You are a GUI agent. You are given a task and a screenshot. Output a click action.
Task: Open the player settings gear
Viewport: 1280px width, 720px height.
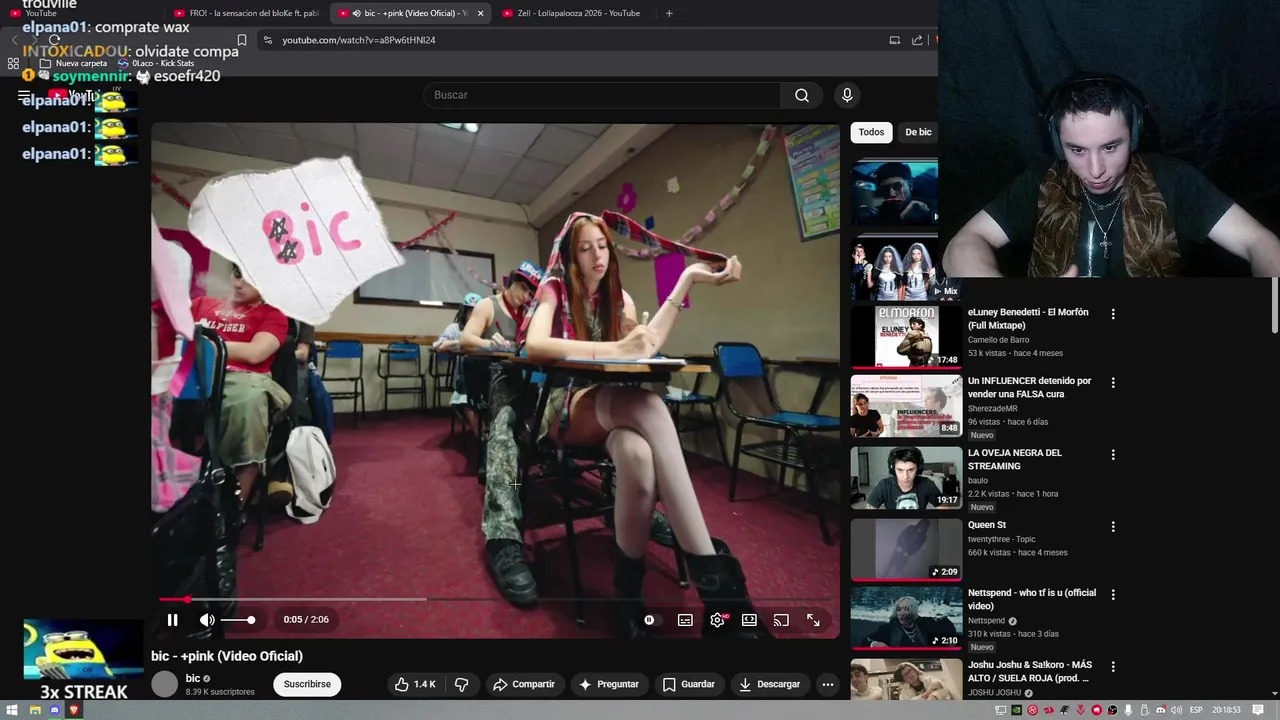click(x=717, y=620)
